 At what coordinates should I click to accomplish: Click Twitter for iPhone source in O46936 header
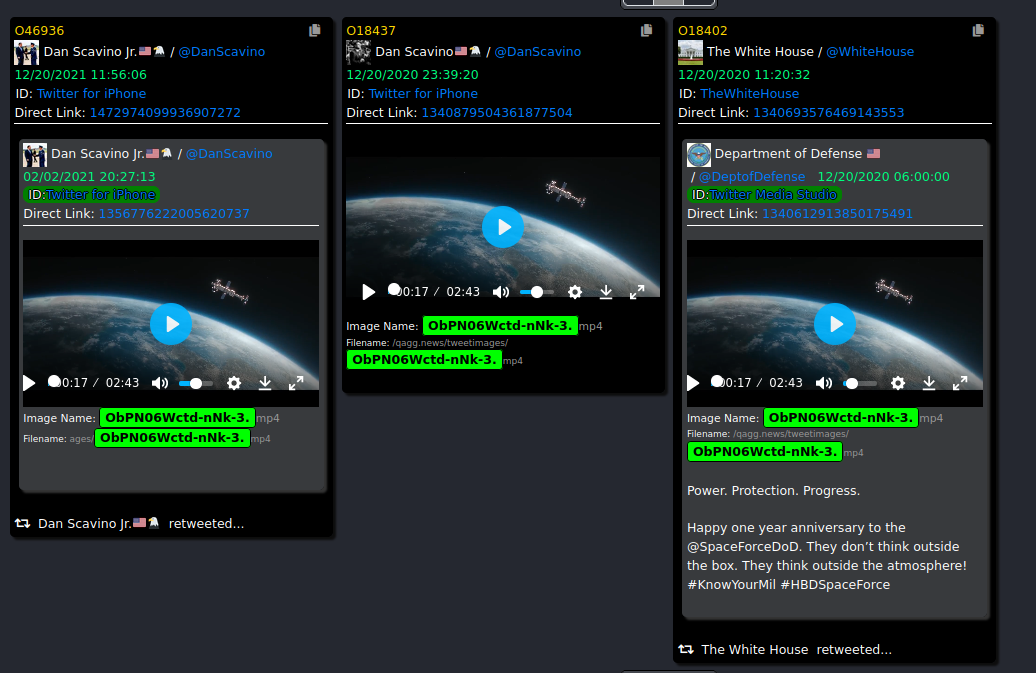[92, 94]
